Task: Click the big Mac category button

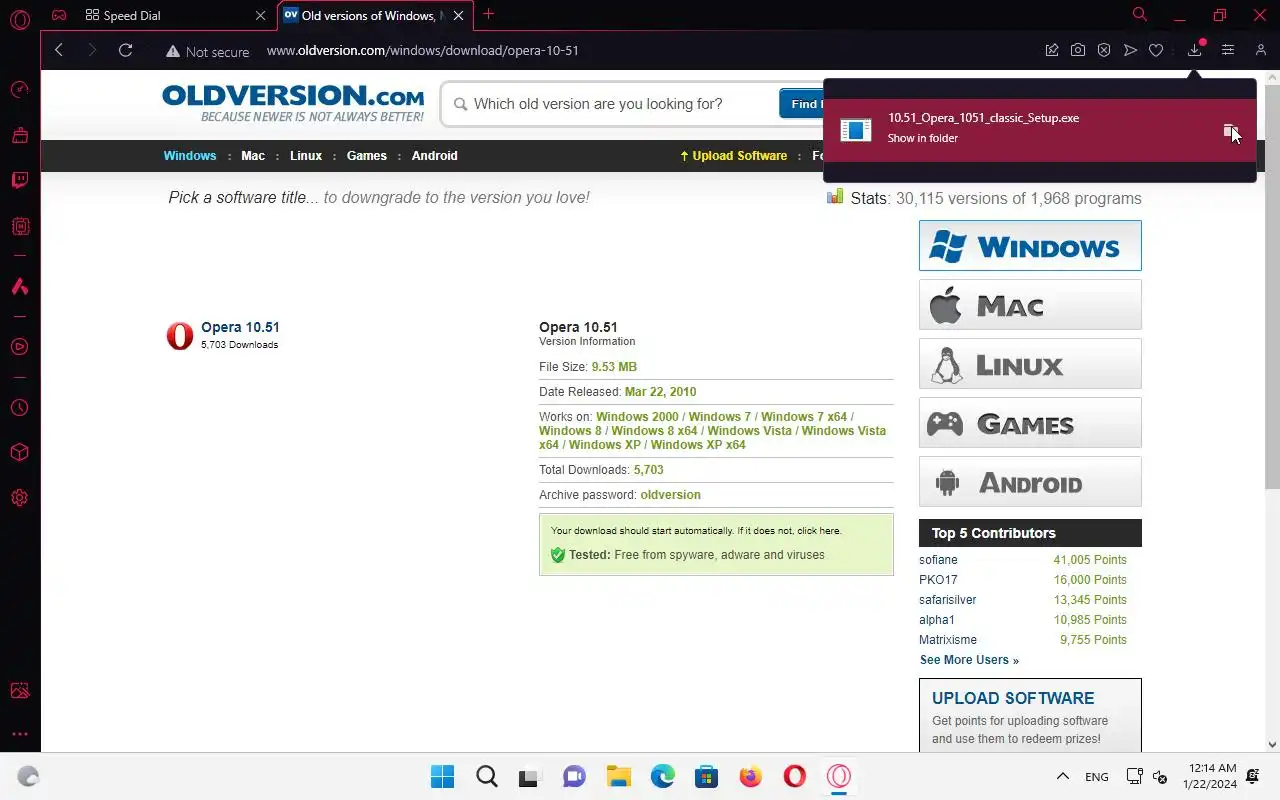Action: point(1030,304)
